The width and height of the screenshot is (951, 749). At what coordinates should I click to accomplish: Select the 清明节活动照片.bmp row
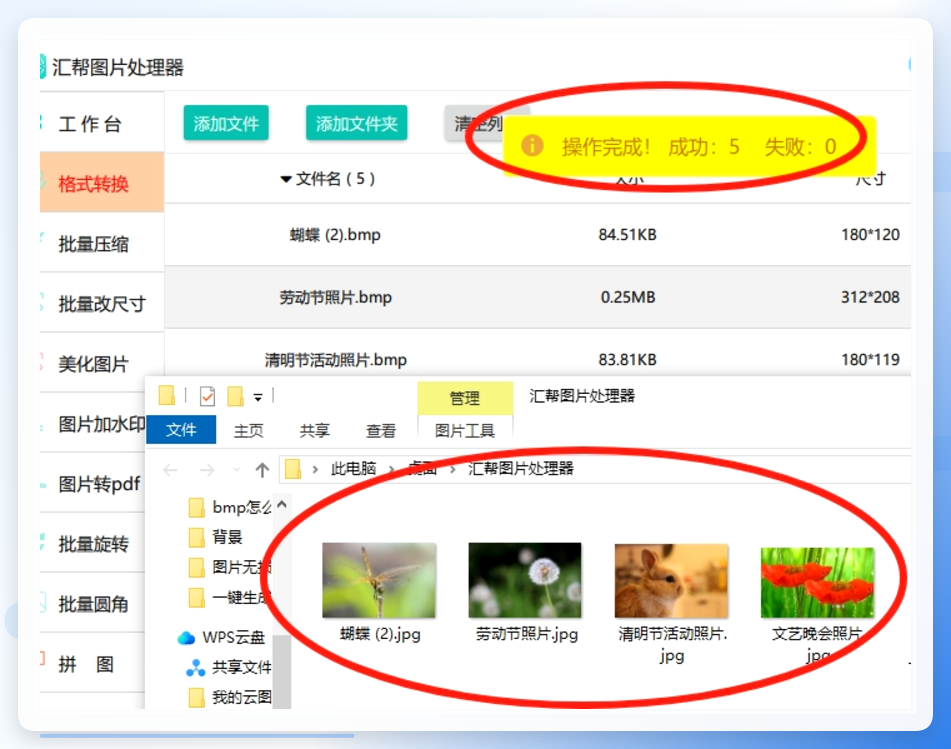pyautogui.click(x=537, y=353)
